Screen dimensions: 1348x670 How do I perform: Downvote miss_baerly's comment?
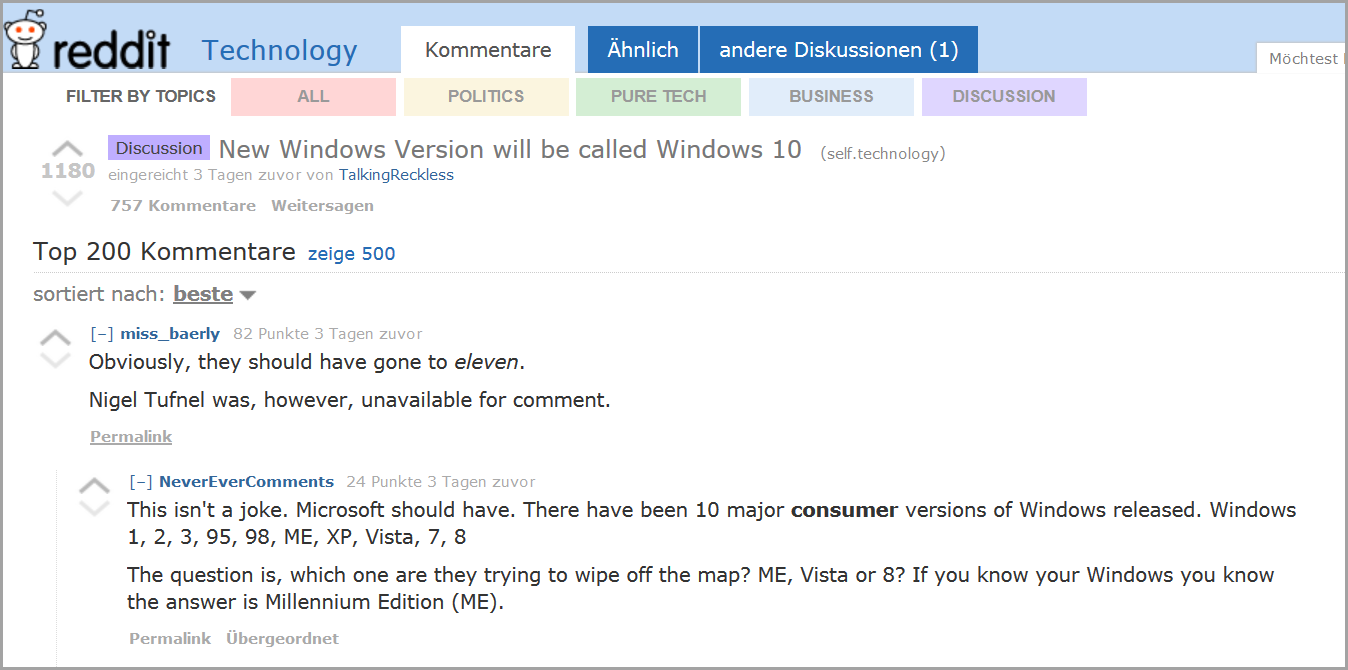coord(55,360)
